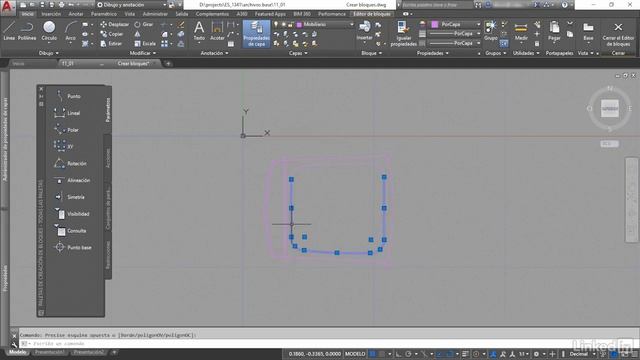Toggle orthogonal mode in status bar
640x360 pixels.
coord(399,354)
